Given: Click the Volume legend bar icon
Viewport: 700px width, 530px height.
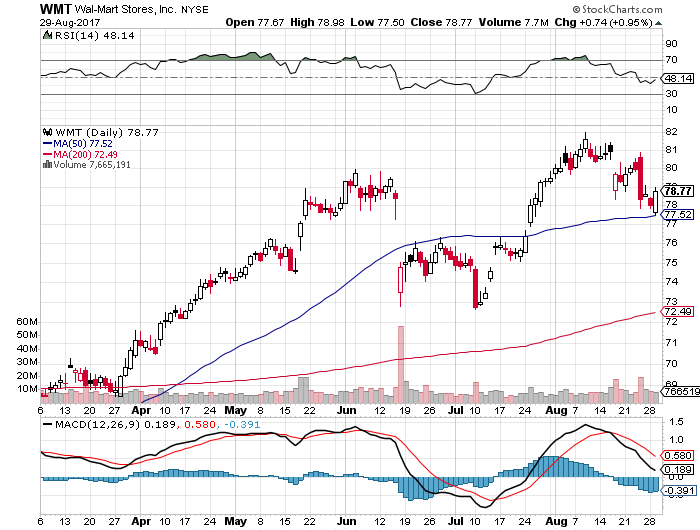Looking at the screenshot, I should (44, 164).
